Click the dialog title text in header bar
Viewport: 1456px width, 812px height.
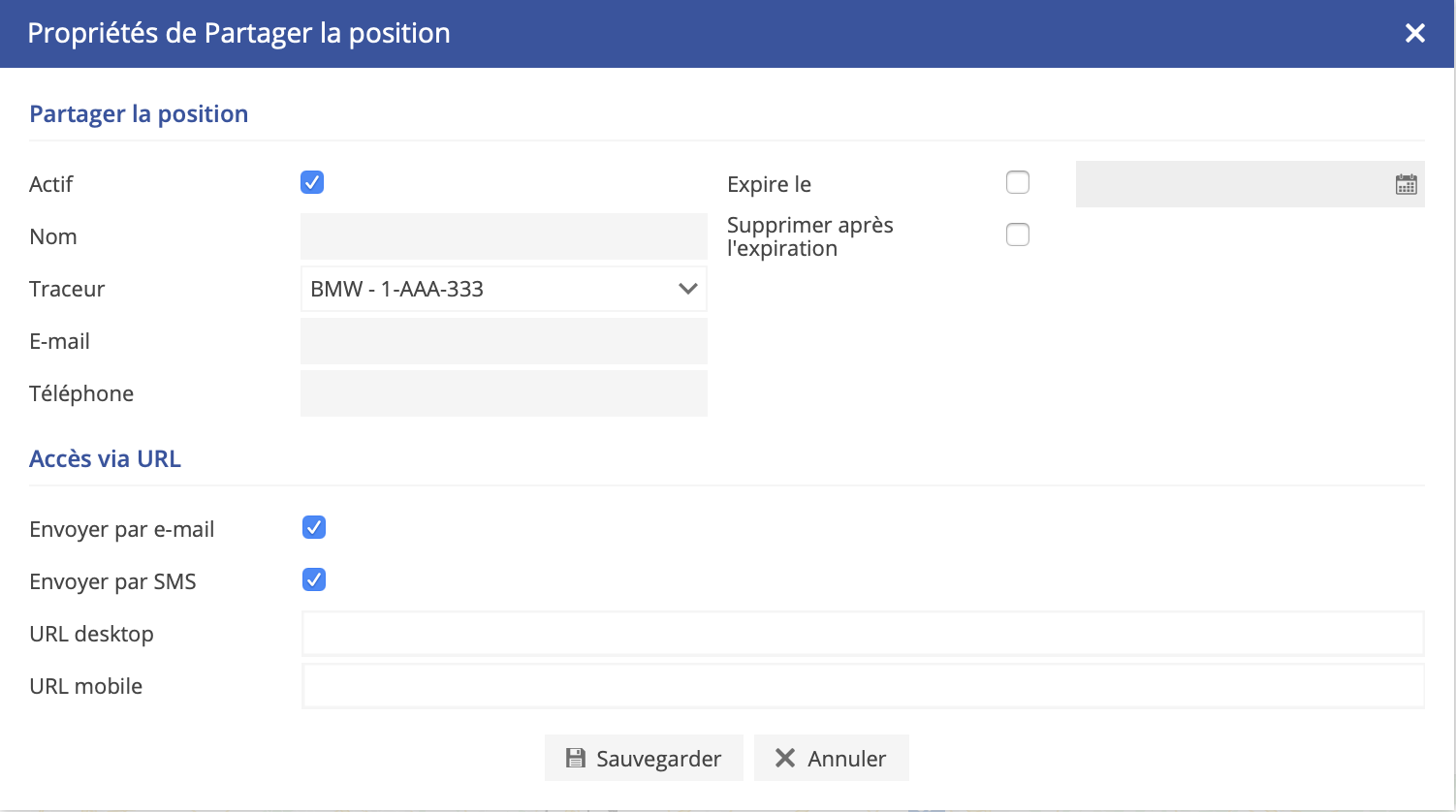pyautogui.click(x=238, y=33)
